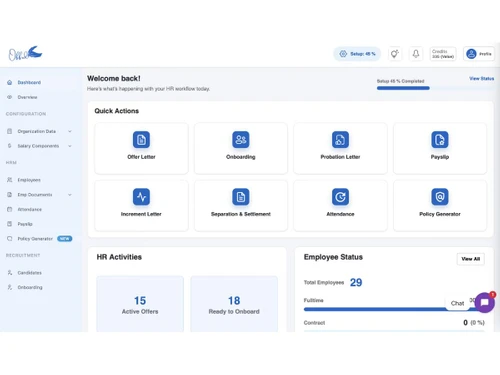Click the 15 Active Offers card
Viewport: 500px width, 375px height.
click(x=140, y=304)
